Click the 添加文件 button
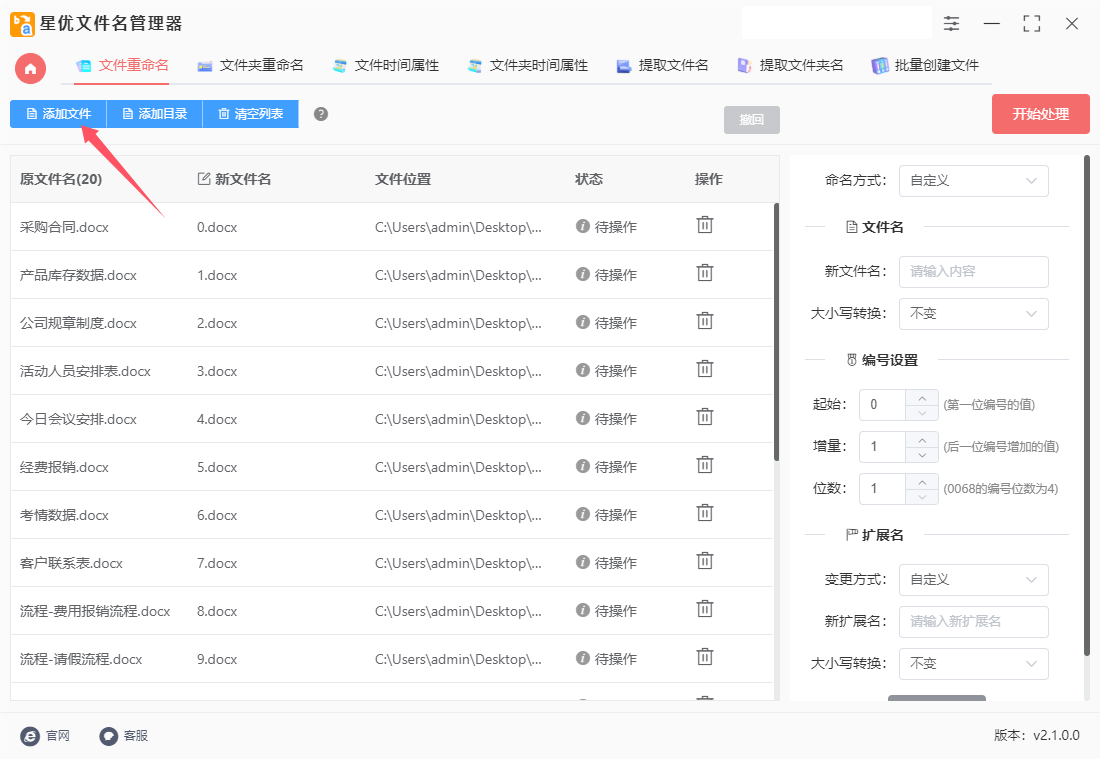 pyautogui.click(x=58, y=114)
